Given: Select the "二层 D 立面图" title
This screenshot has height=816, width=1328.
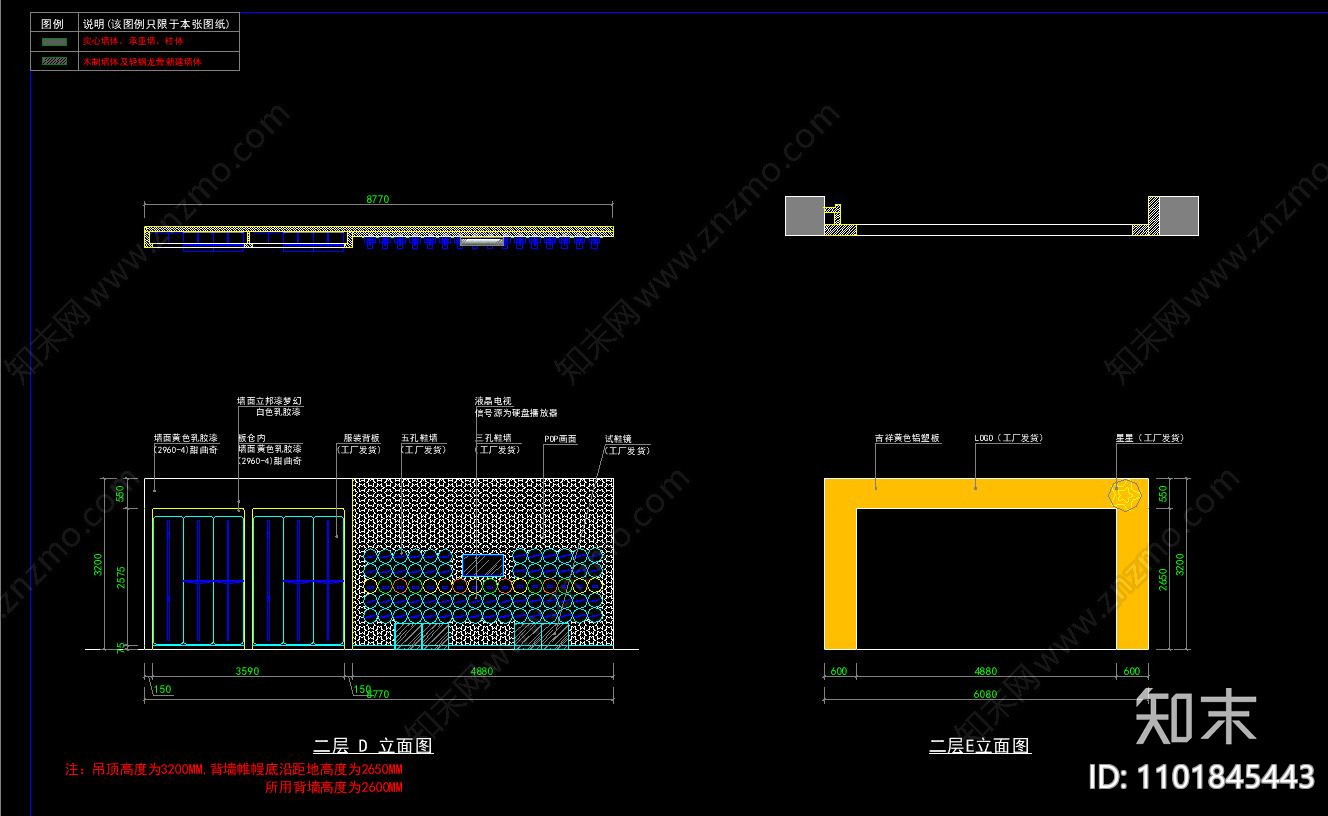Looking at the screenshot, I should click(x=373, y=746).
